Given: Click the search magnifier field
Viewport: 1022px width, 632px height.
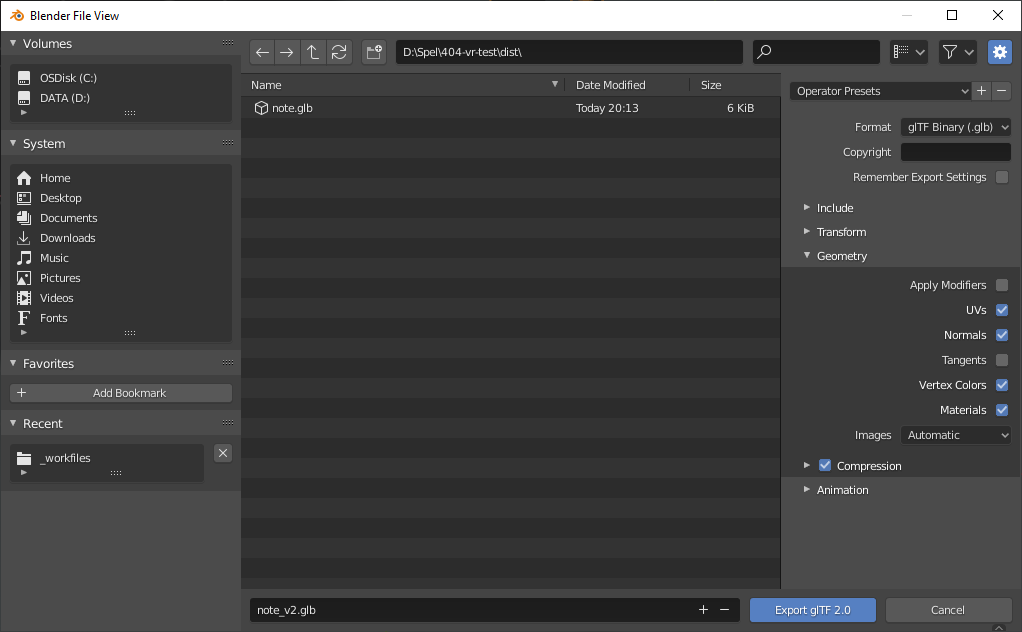Looking at the screenshot, I should pyautogui.click(x=816, y=52).
